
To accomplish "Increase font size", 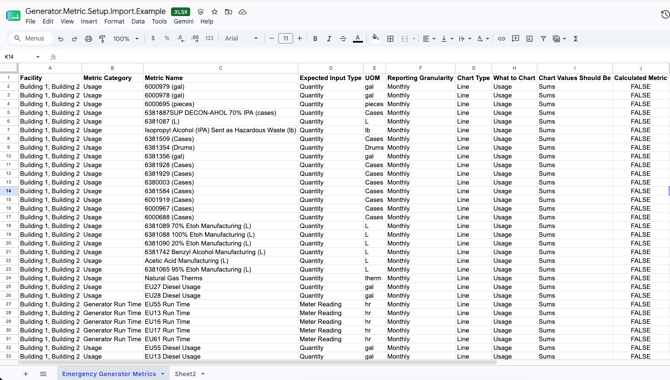I will (x=300, y=38).
